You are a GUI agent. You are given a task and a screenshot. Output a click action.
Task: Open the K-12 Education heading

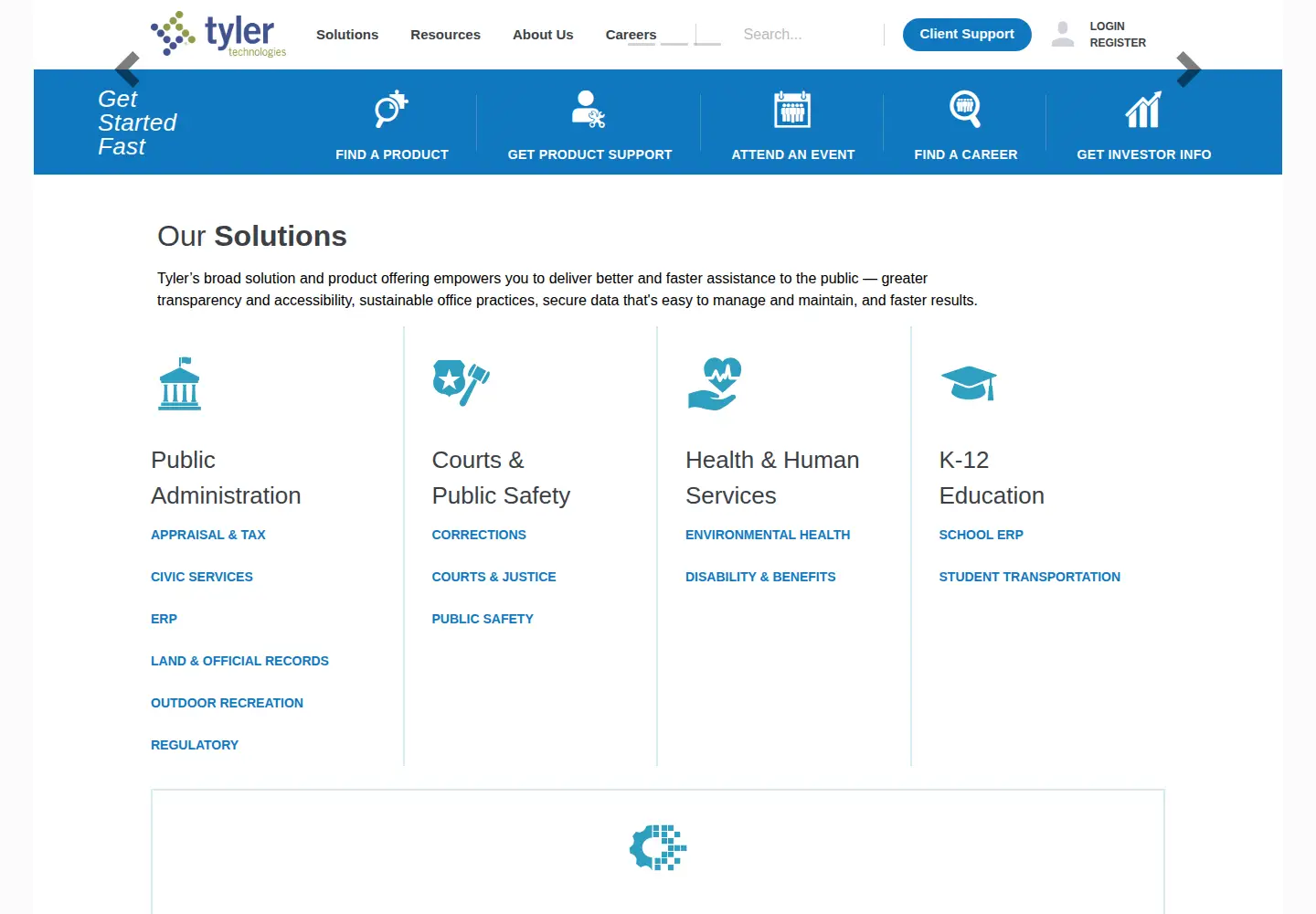(x=992, y=477)
